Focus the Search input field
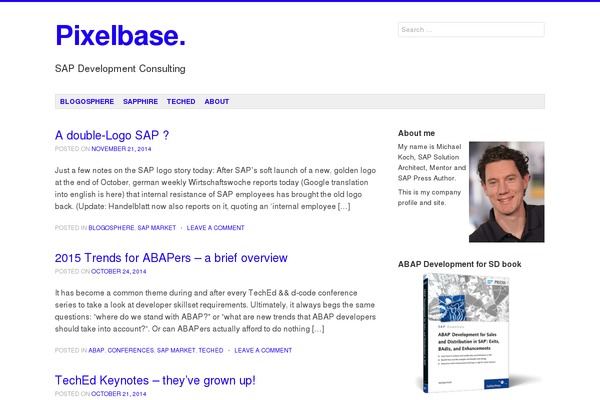The height and width of the screenshot is (400, 600). (x=471, y=29)
